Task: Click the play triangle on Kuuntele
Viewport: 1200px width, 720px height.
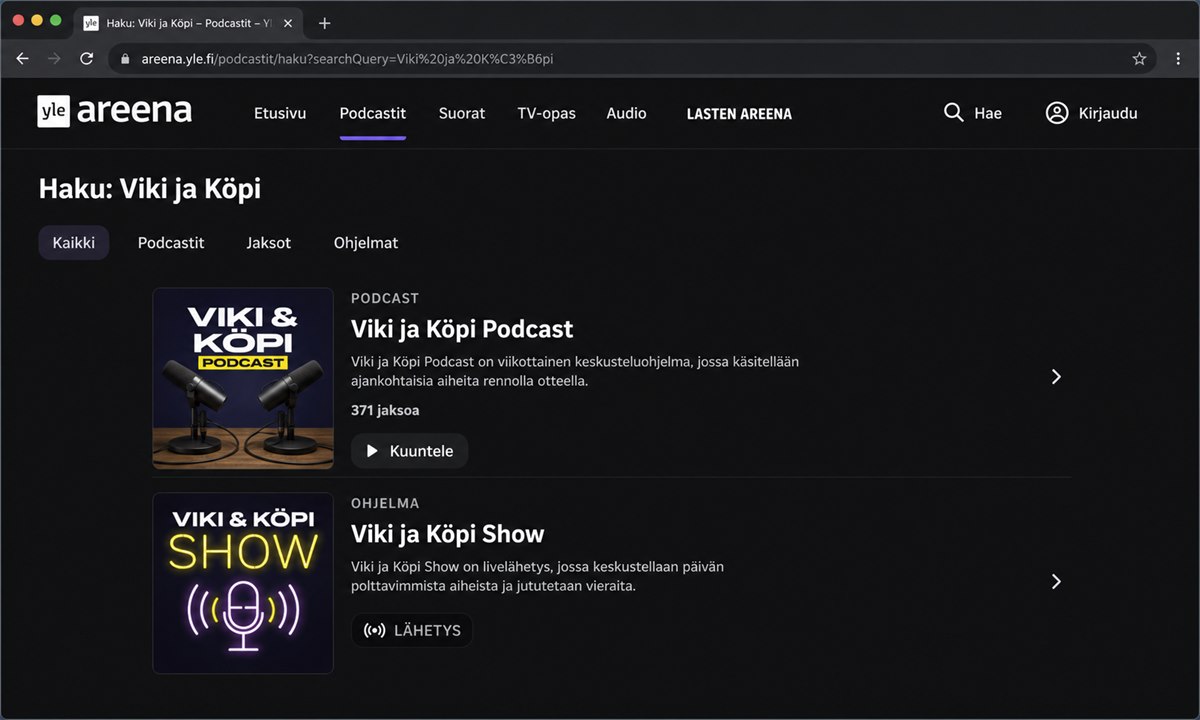Action: click(x=372, y=451)
